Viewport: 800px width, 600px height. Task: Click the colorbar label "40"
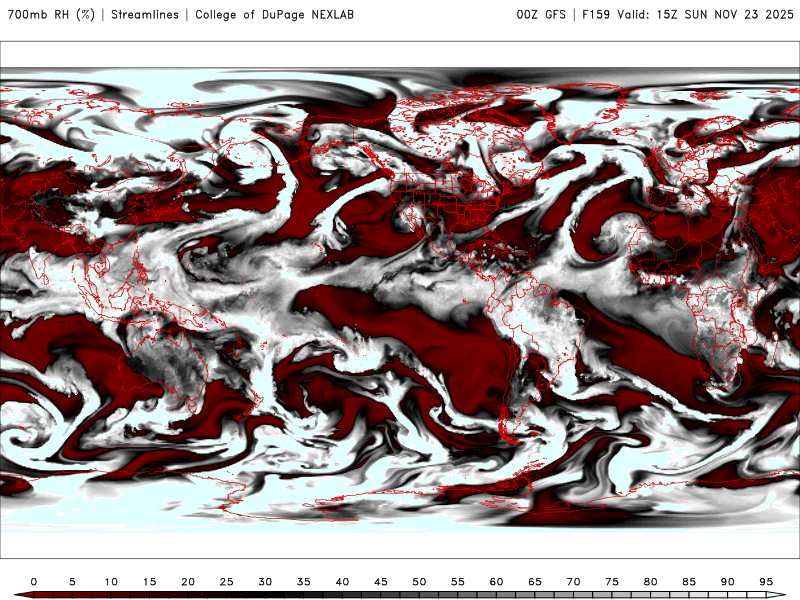[x=342, y=582]
